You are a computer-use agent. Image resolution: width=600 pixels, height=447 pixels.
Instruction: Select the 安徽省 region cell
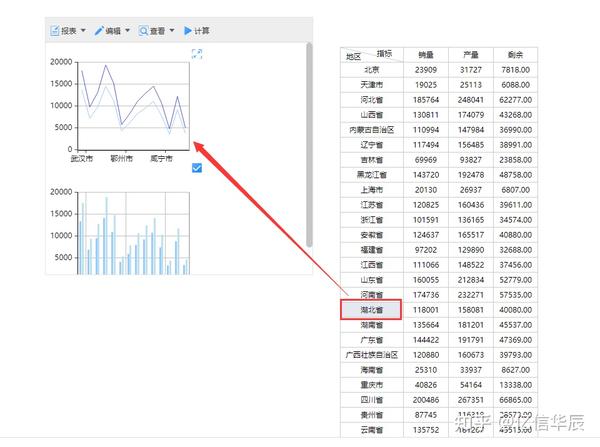[372, 235]
